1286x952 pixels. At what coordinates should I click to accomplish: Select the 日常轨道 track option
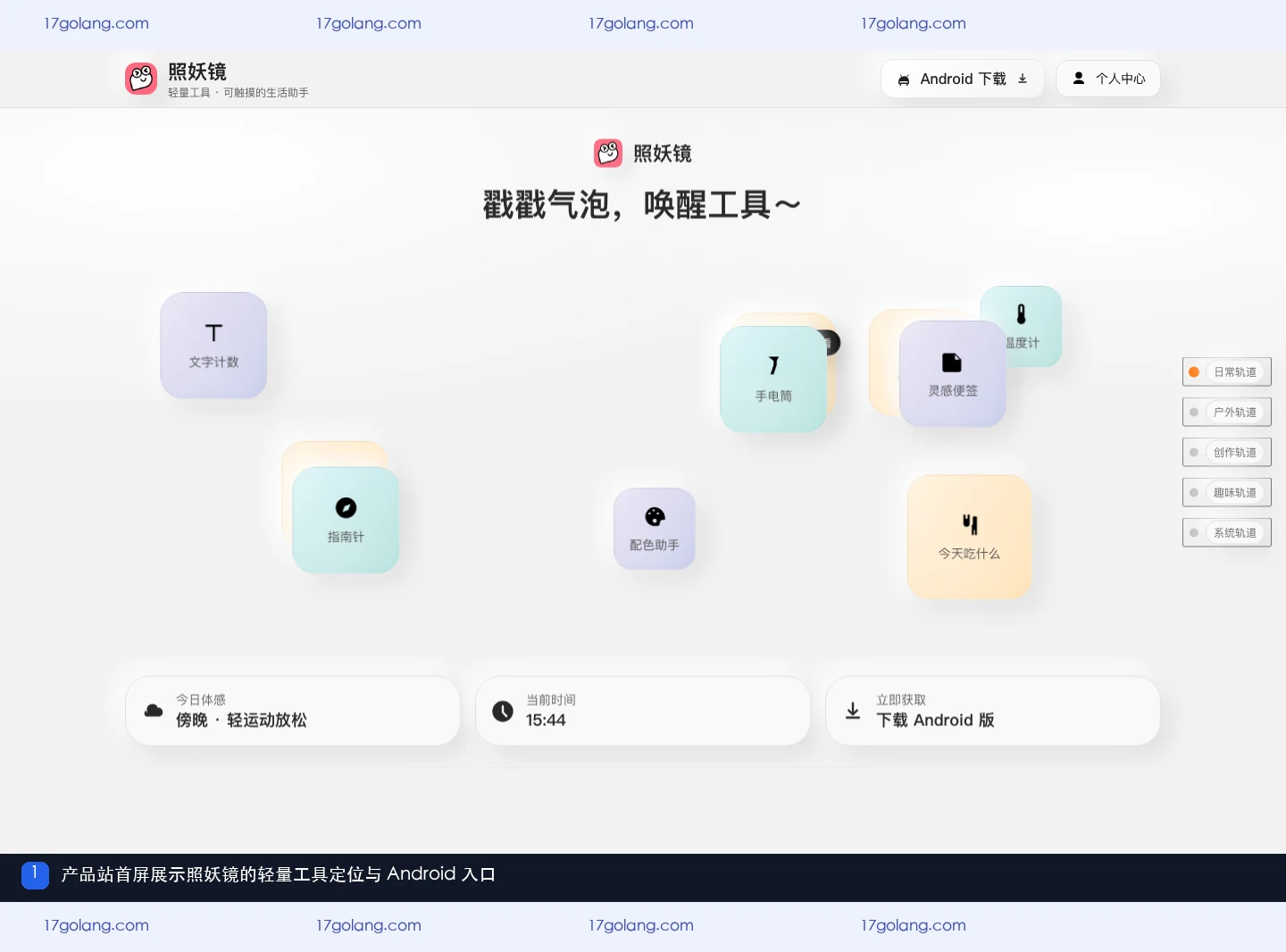pos(1227,372)
